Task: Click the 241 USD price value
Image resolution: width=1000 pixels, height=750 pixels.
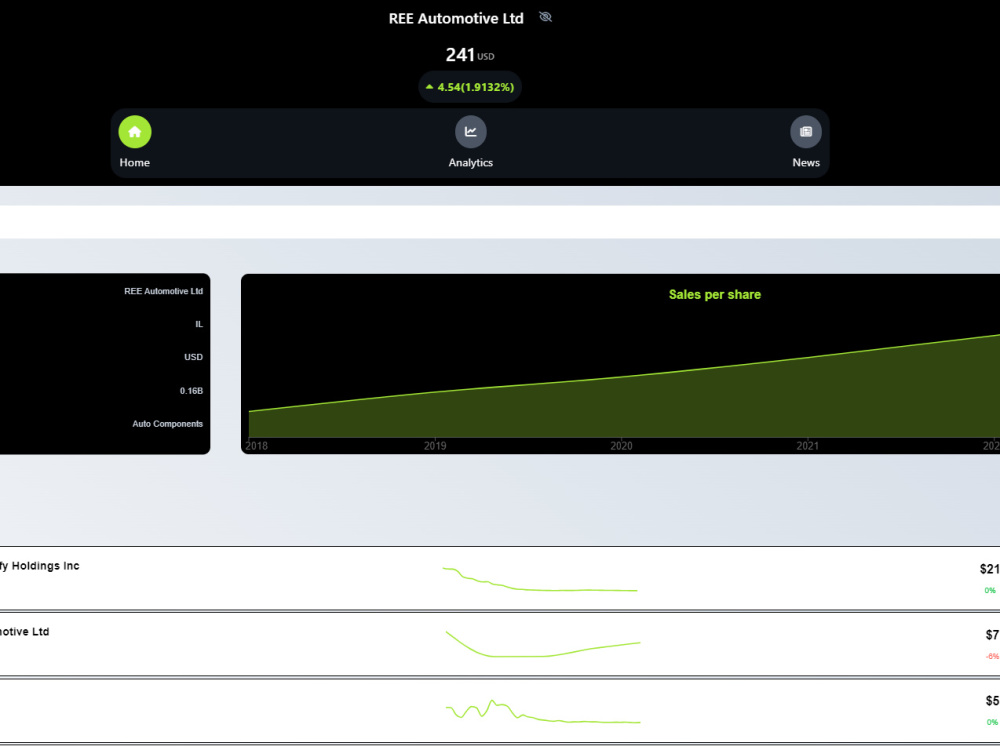Action: pyautogui.click(x=470, y=55)
